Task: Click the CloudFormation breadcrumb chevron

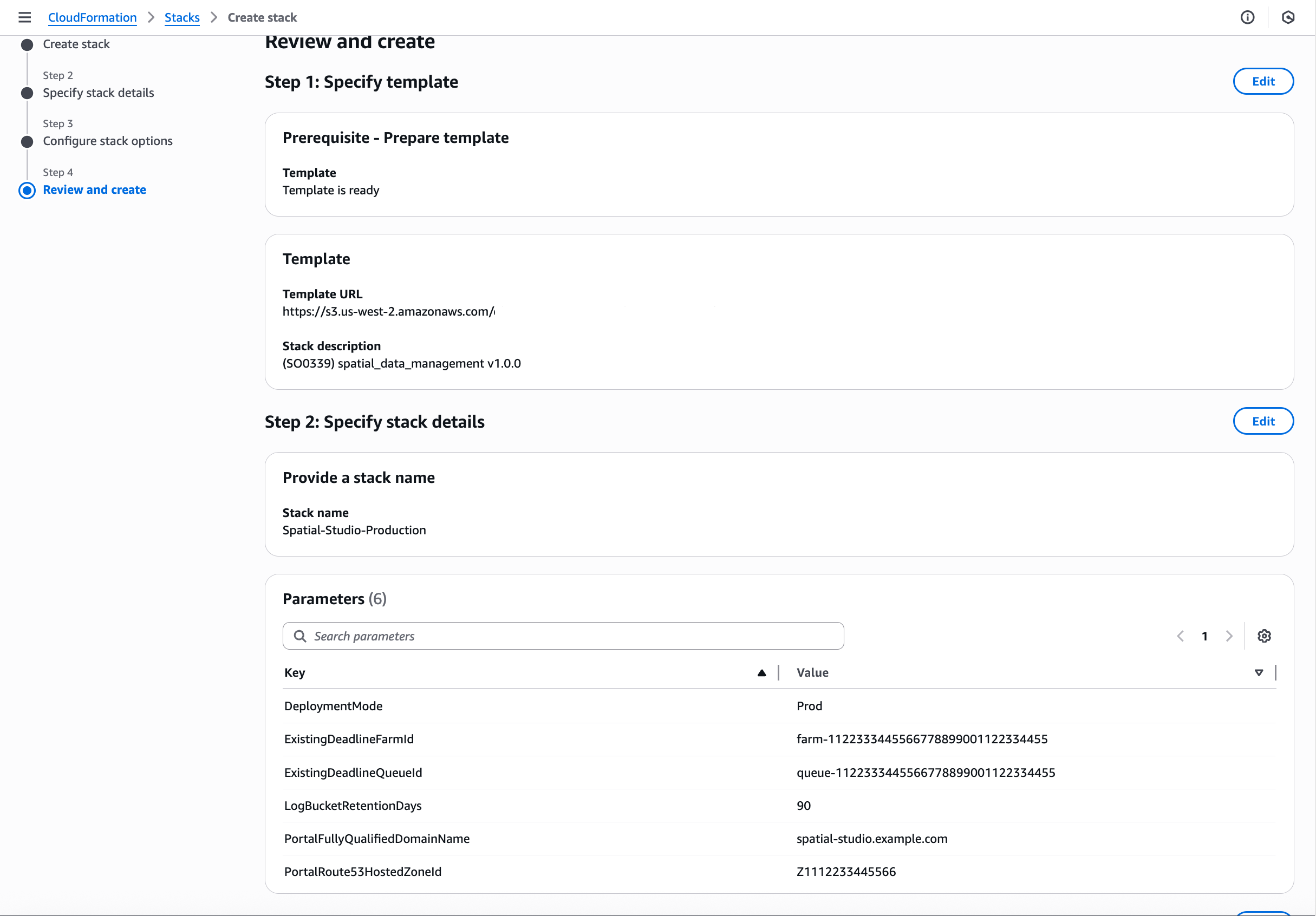Action: pos(151,17)
